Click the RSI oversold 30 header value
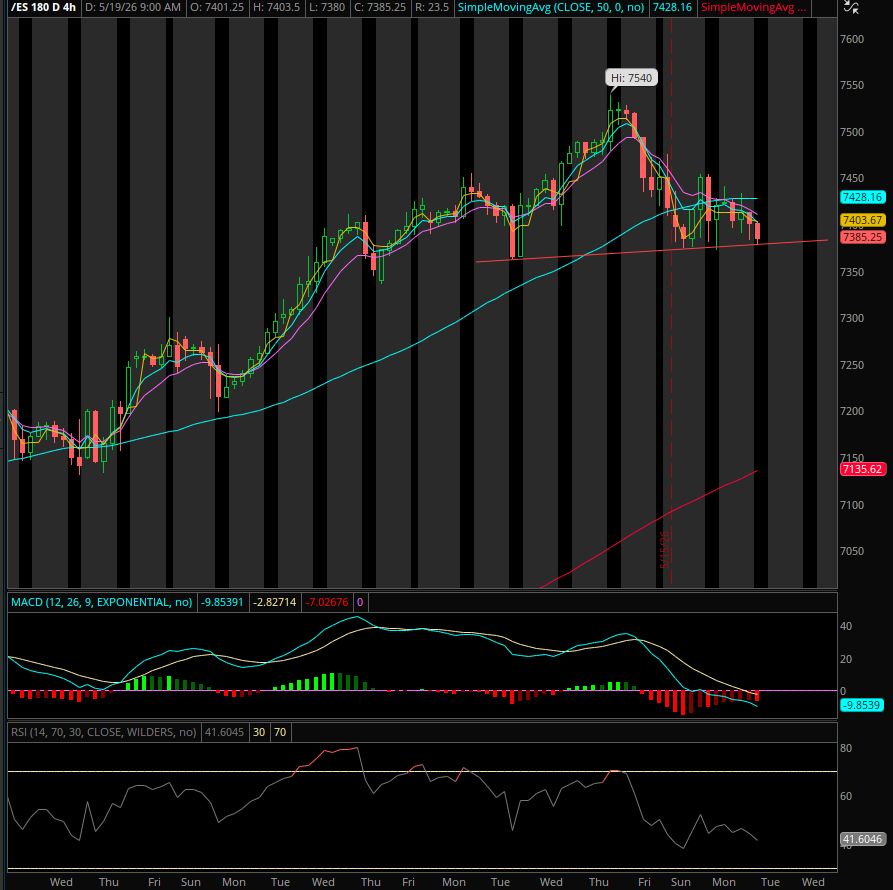 pos(259,732)
